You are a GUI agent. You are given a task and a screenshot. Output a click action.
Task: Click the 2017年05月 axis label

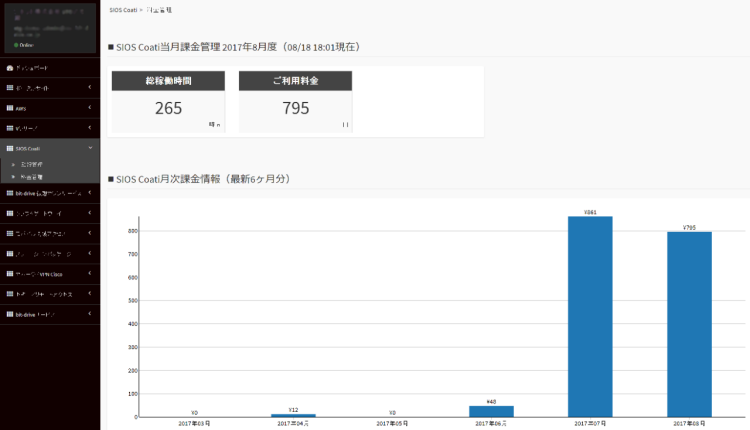click(x=392, y=424)
